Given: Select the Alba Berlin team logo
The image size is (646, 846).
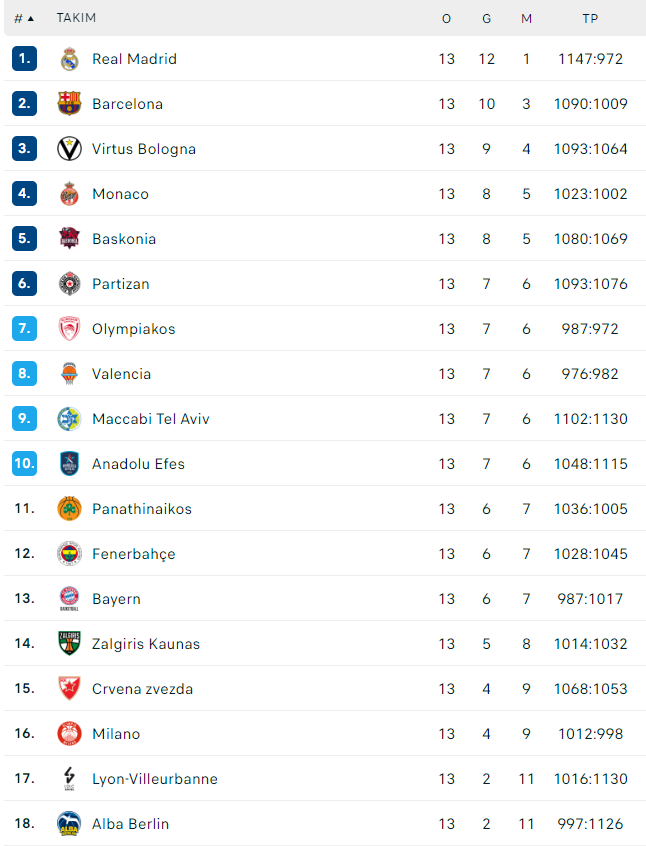Looking at the screenshot, I should tap(69, 823).
